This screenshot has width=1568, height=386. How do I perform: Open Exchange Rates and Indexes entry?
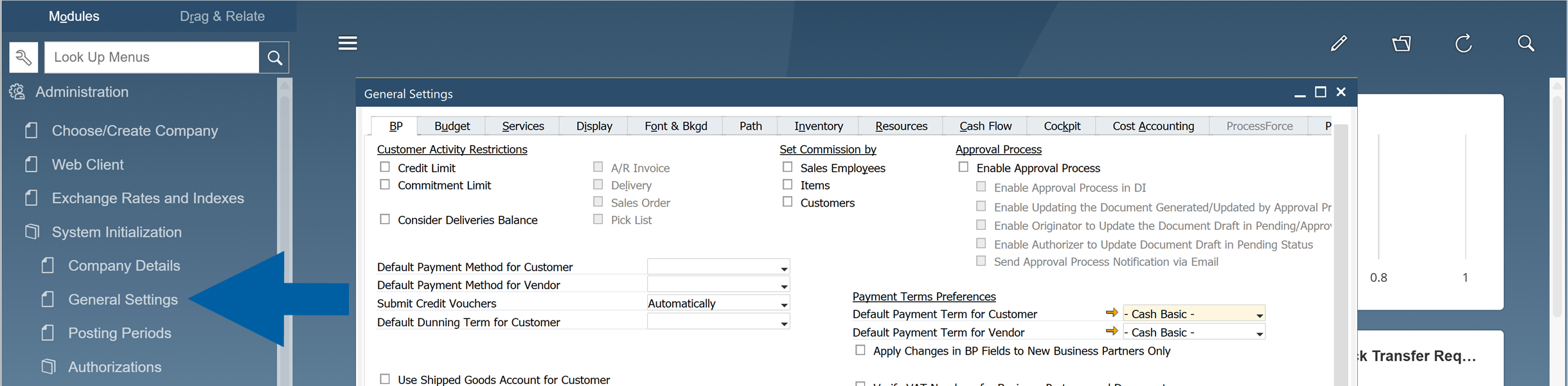pyautogui.click(x=148, y=198)
